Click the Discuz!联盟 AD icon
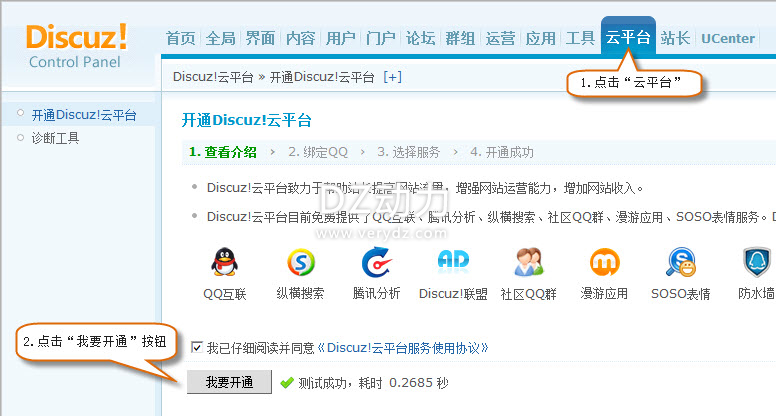 tap(453, 261)
